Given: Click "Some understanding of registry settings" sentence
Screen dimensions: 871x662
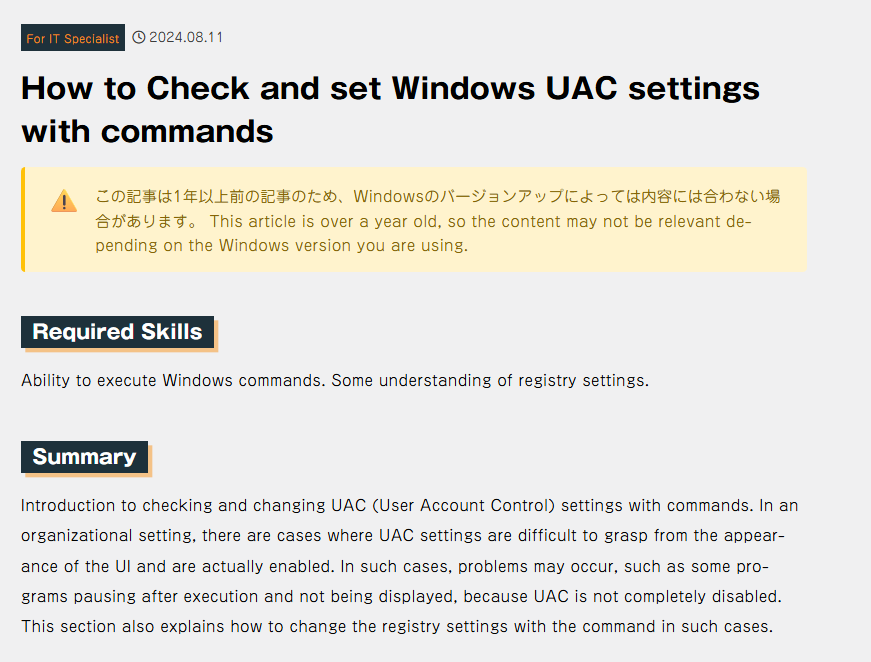Looking at the screenshot, I should [490, 380].
